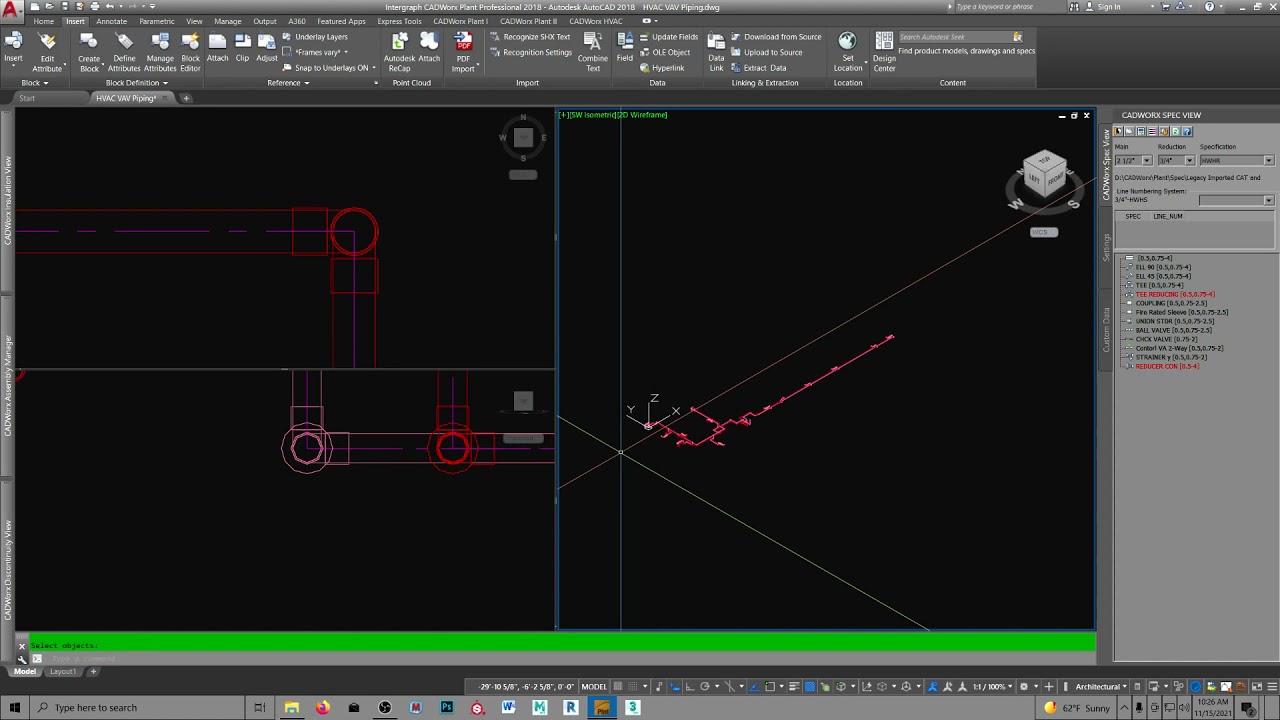Open the Architectural units dropdown
The height and width of the screenshot is (720, 1280).
(x=1101, y=686)
